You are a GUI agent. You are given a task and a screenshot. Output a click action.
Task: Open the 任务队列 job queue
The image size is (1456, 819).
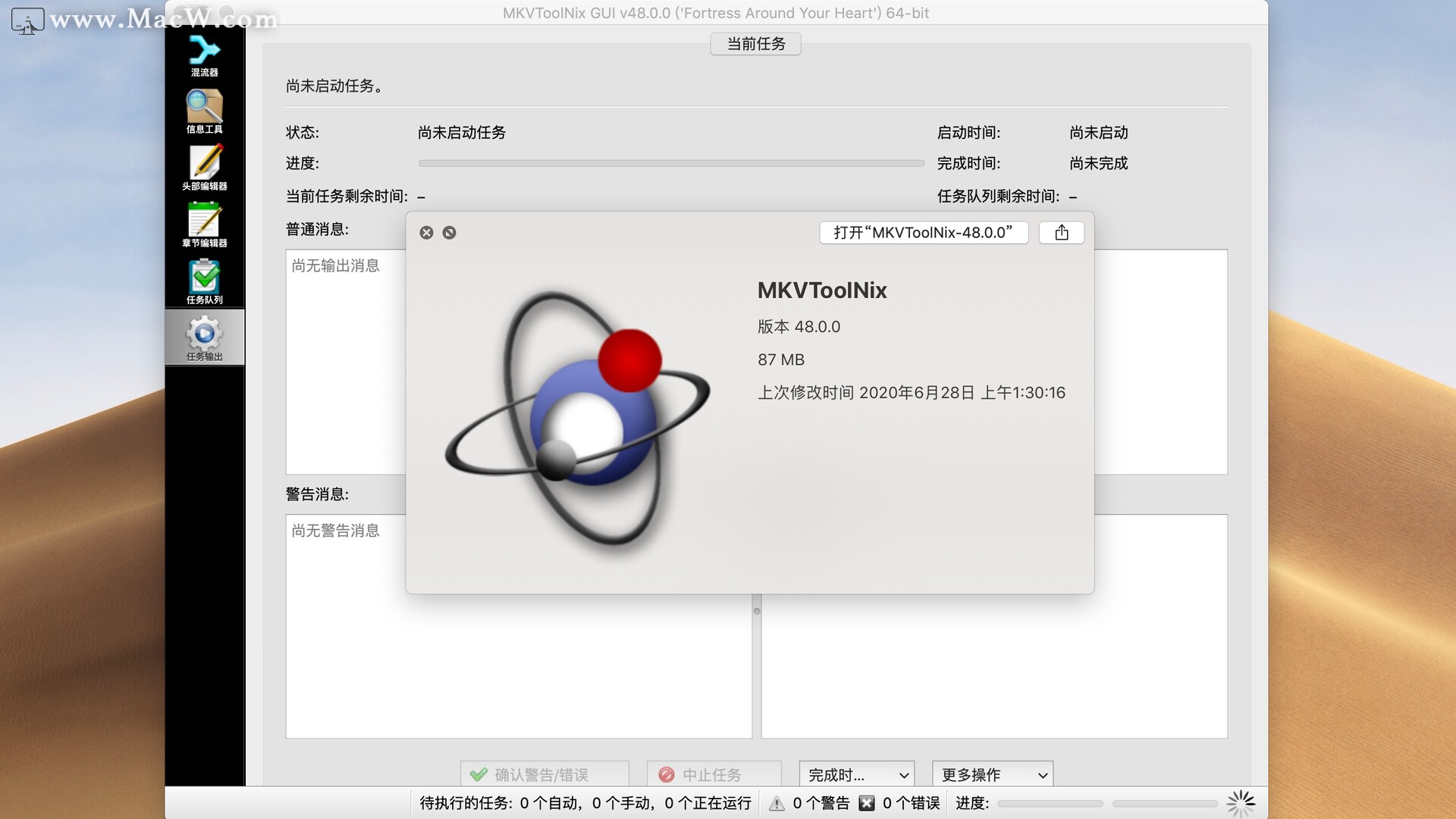[205, 282]
